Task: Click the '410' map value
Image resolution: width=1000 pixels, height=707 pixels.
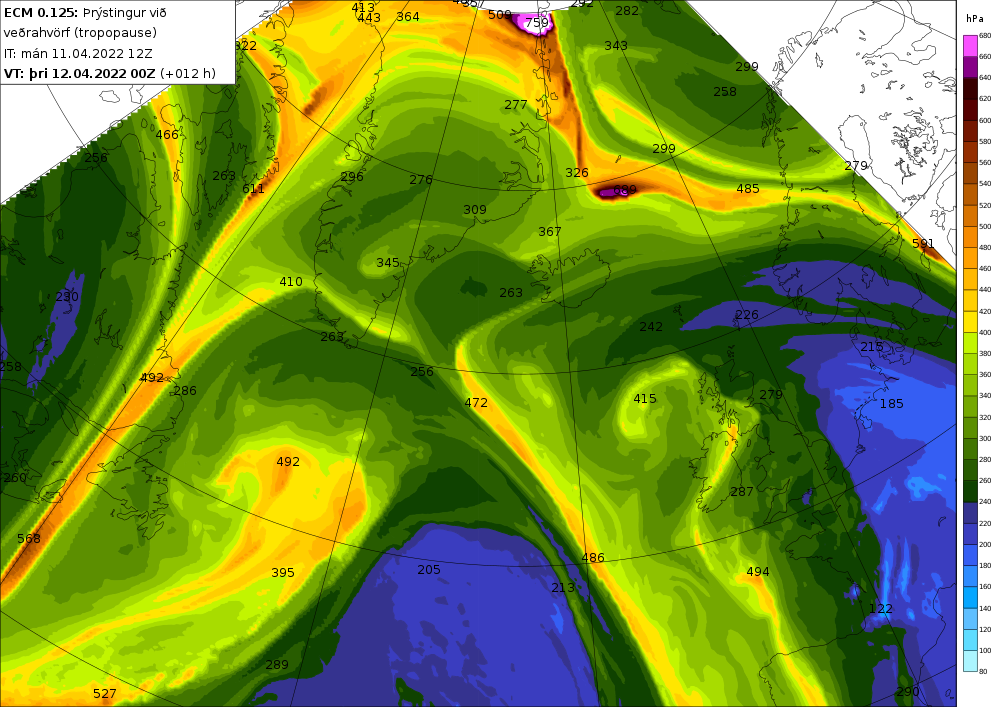Action: click(291, 282)
